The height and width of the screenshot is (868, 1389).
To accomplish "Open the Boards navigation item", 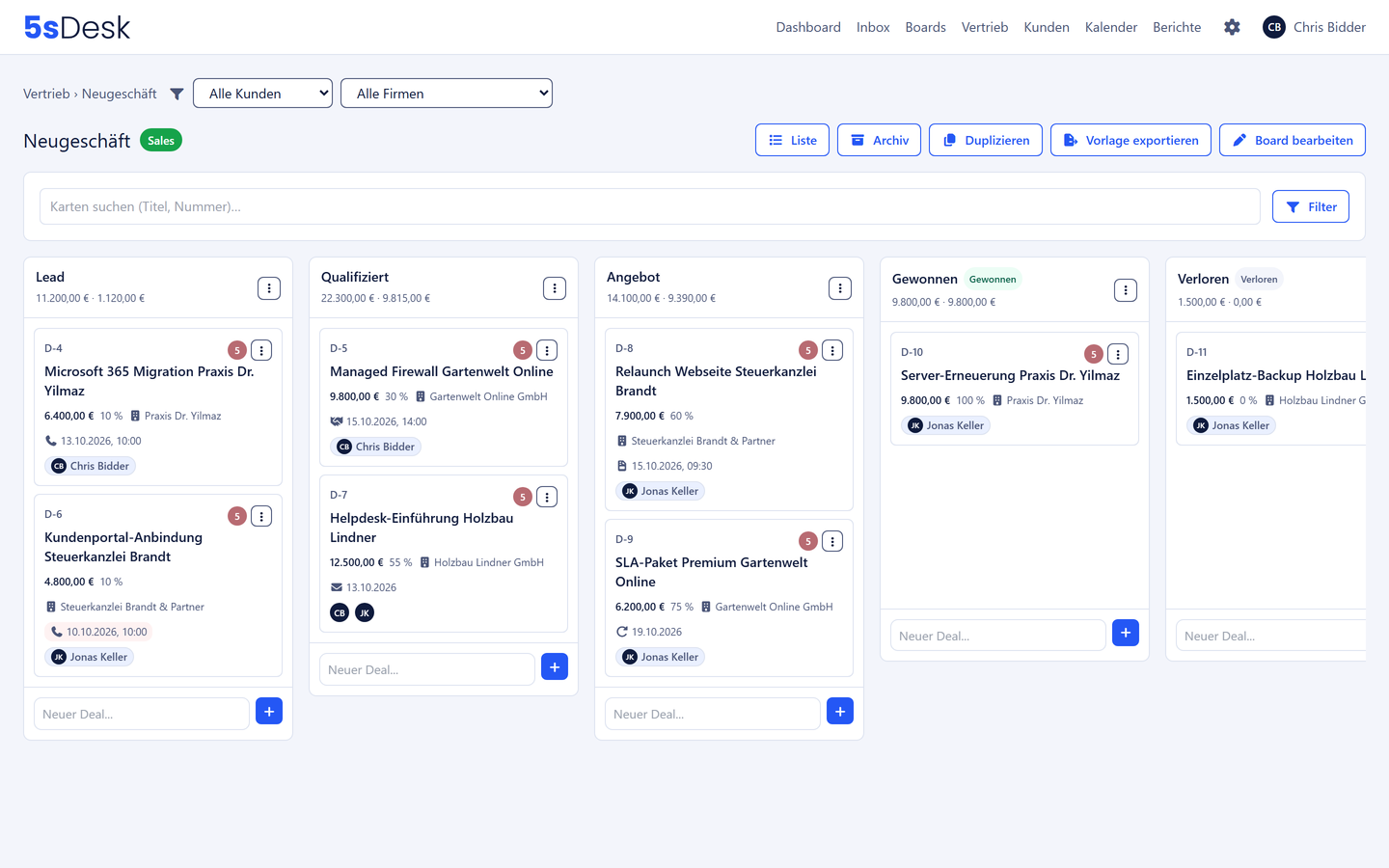I will pos(926,27).
